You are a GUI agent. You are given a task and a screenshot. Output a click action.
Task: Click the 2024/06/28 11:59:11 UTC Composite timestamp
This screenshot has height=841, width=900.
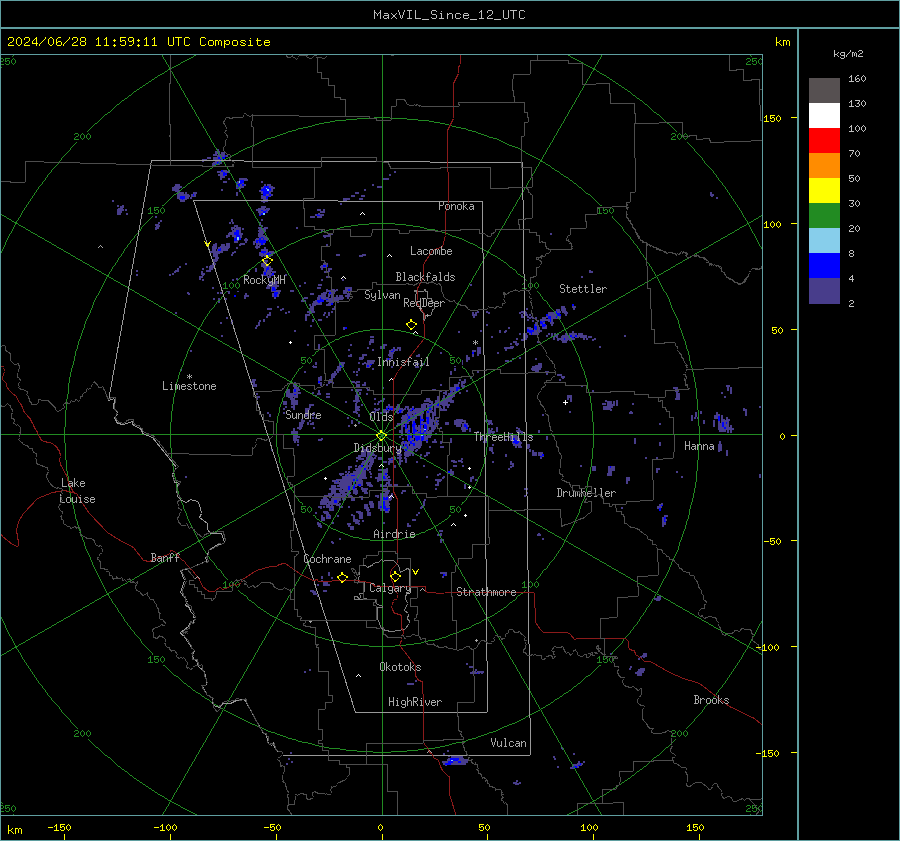click(x=138, y=42)
